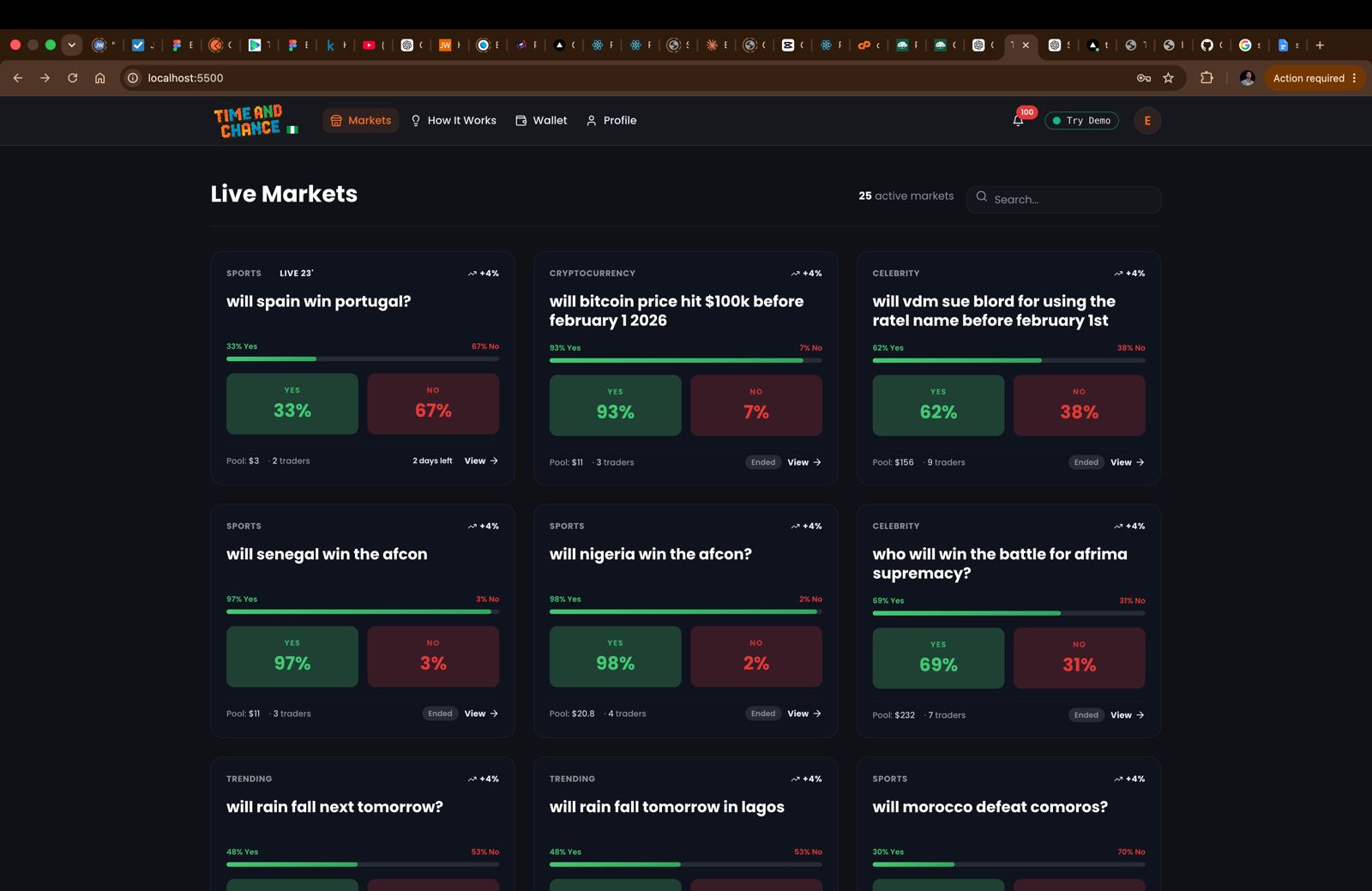The width and height of the screenshot is (1372, 891).
Task: Go to the Profile page
Action: point(611,121)
